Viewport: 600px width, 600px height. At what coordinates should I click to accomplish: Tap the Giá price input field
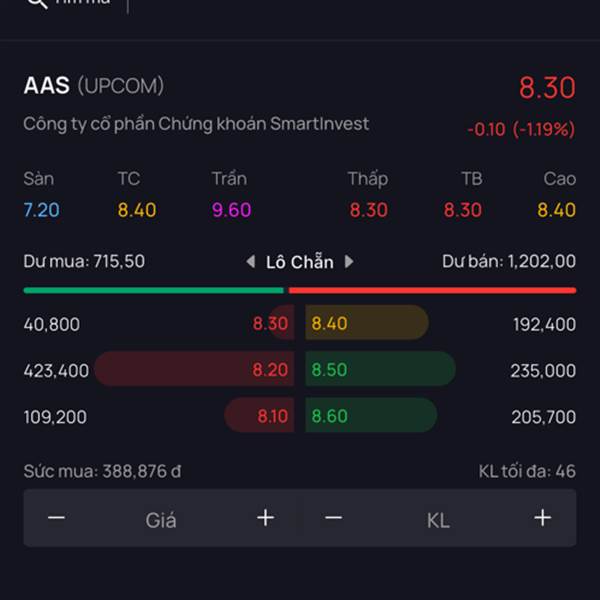point(161,519)
